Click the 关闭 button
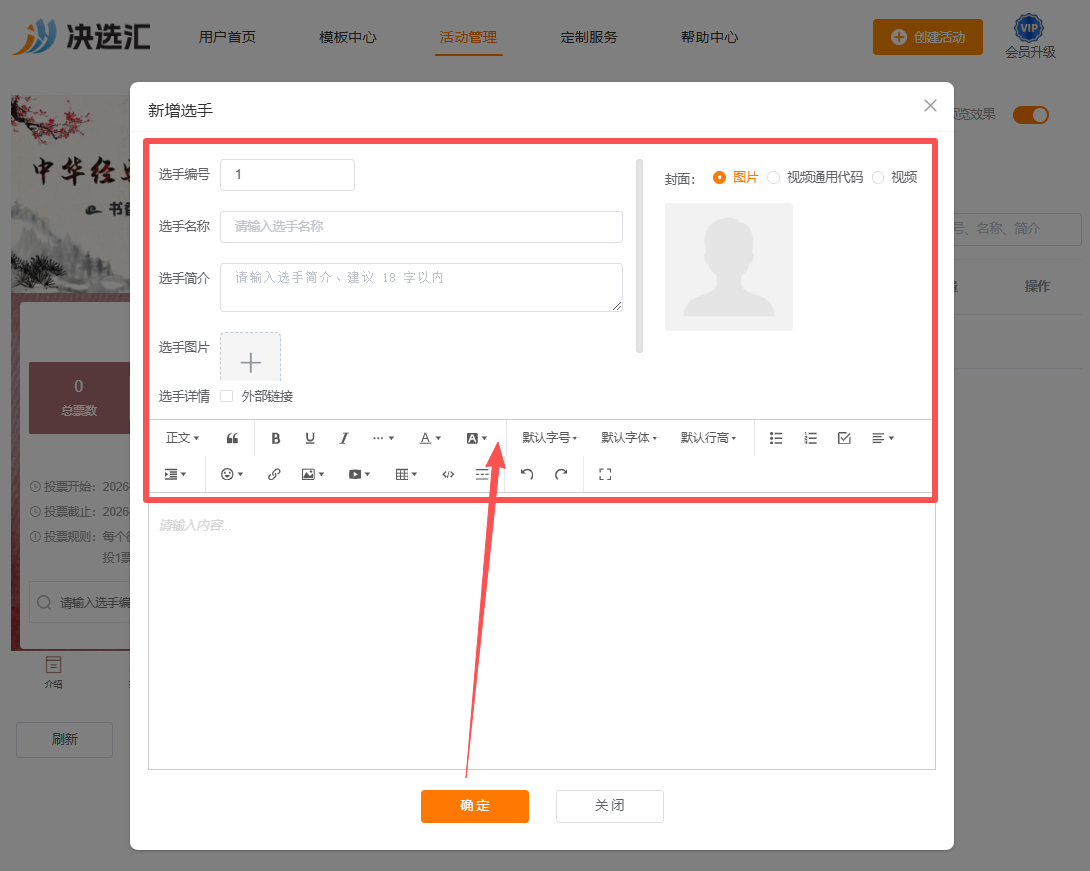1090x871 pixels. tap(610, 806)
